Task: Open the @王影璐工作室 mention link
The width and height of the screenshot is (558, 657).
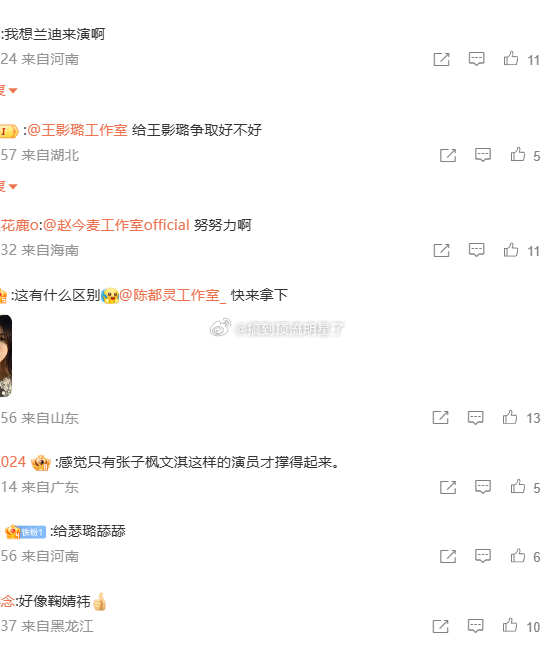Action: click(77, 130)
